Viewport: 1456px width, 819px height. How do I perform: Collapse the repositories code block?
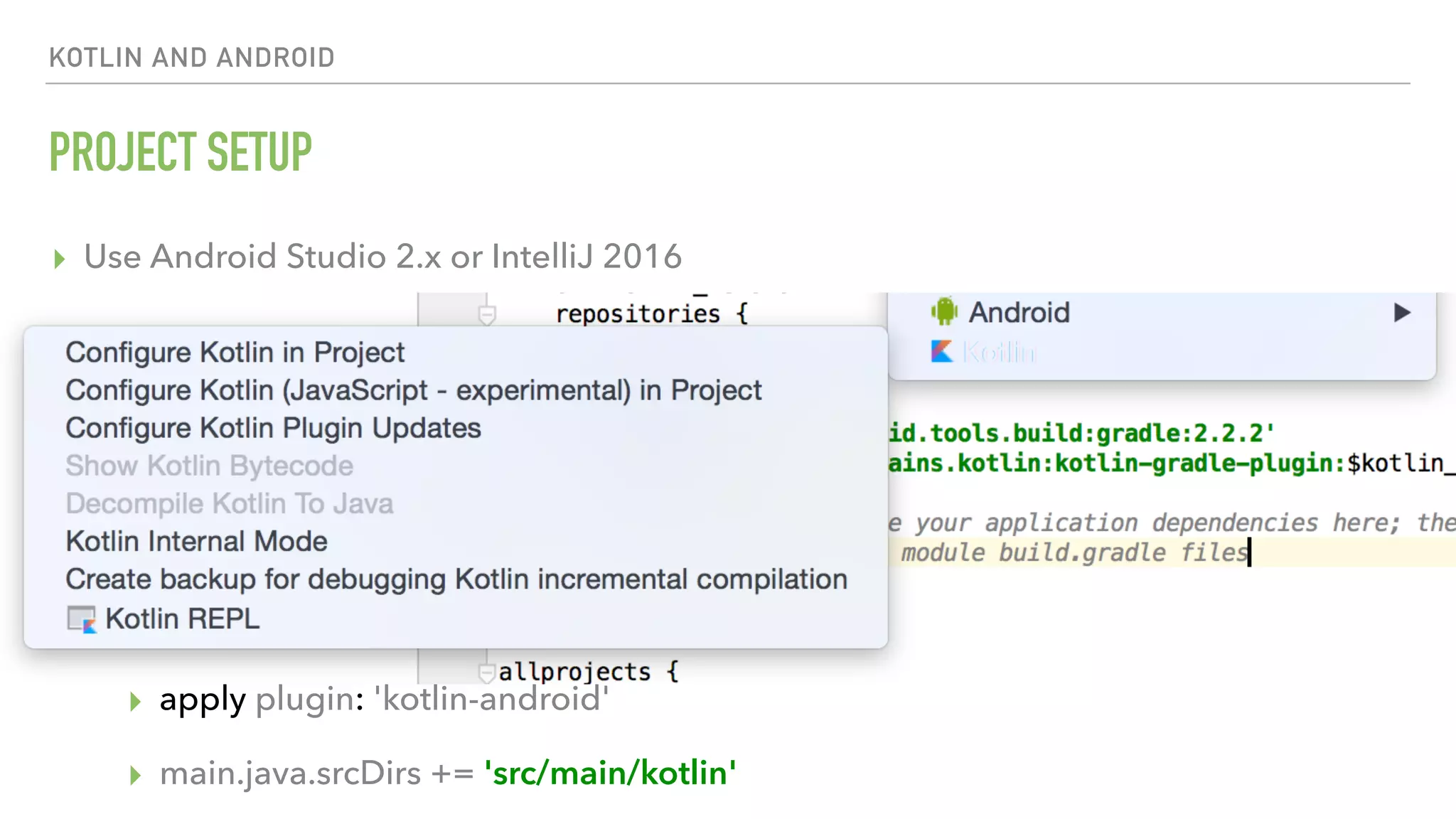point(487,314)
